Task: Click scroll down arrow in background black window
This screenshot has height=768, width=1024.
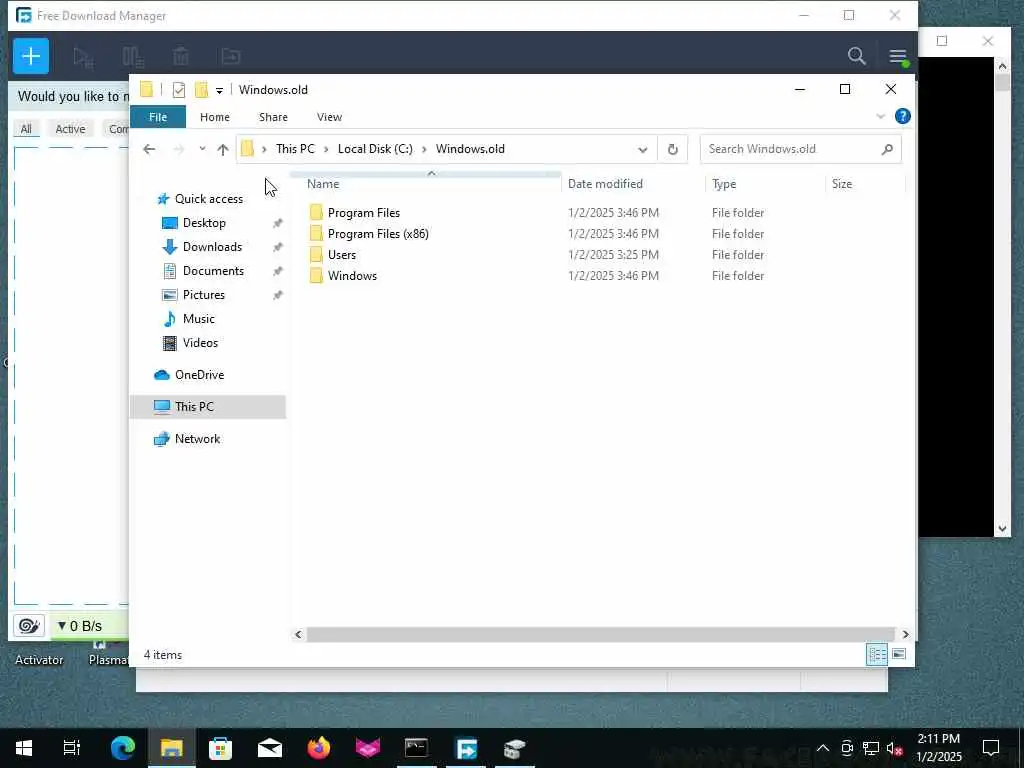Action: (x=1002, y=529)
